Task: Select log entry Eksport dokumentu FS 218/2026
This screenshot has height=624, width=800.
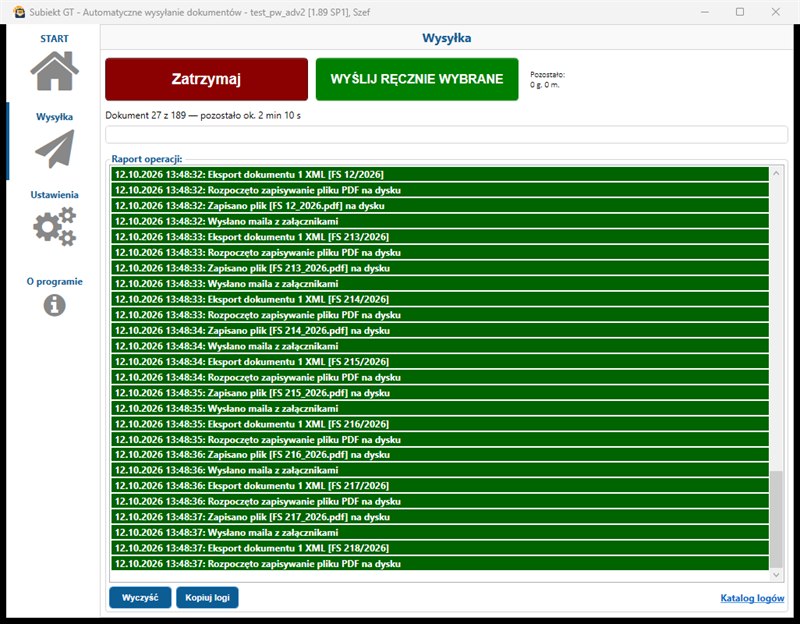Action: click(x=440, y=548)
